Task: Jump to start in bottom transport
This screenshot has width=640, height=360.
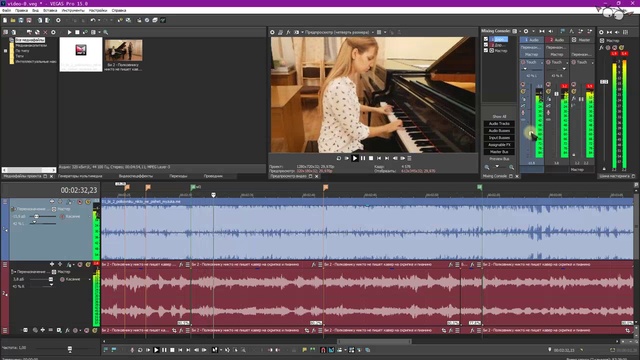Action: 180,350
